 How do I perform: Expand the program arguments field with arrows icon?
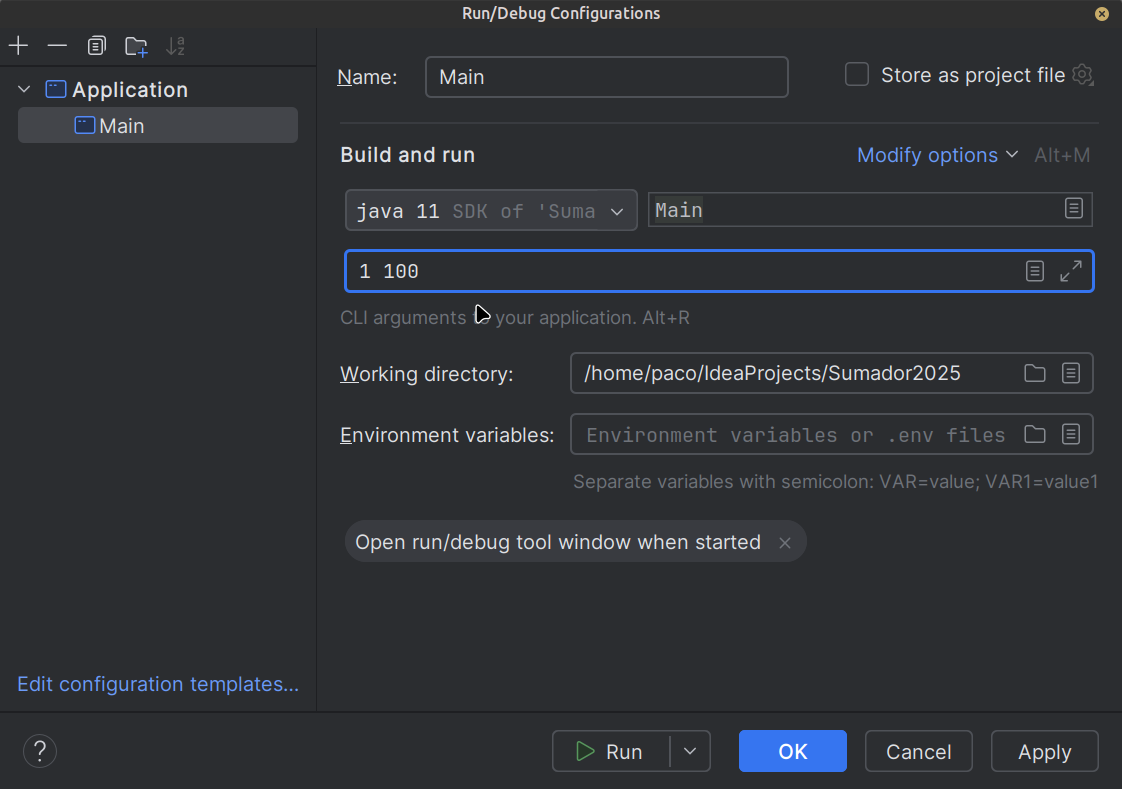(x=1071, y=271)
